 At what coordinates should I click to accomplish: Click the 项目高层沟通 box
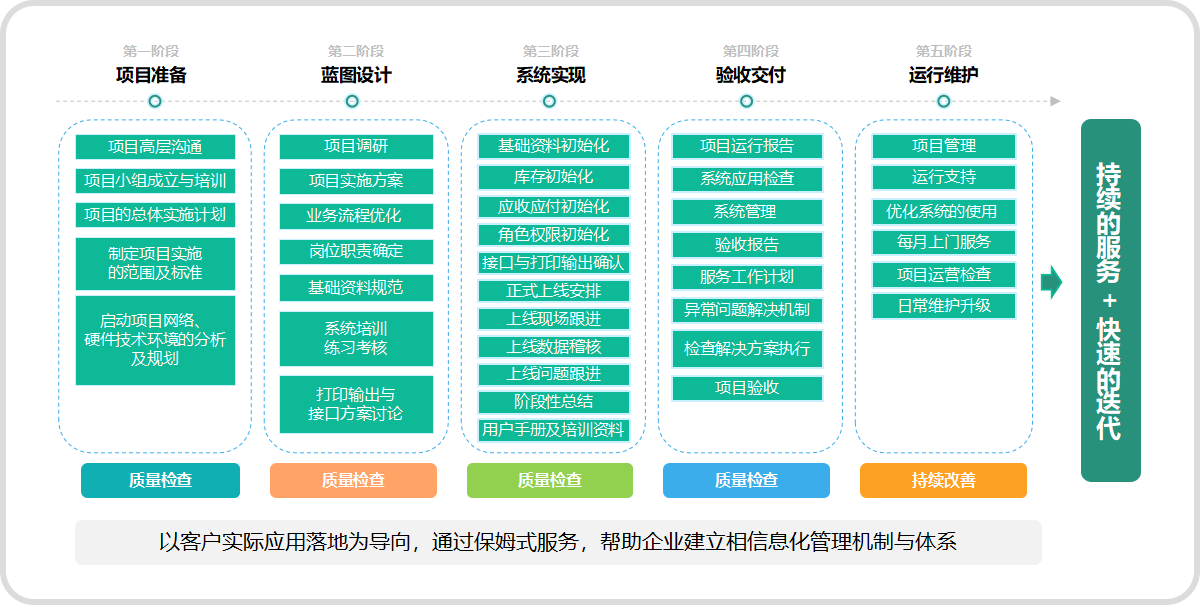[155, 147]
